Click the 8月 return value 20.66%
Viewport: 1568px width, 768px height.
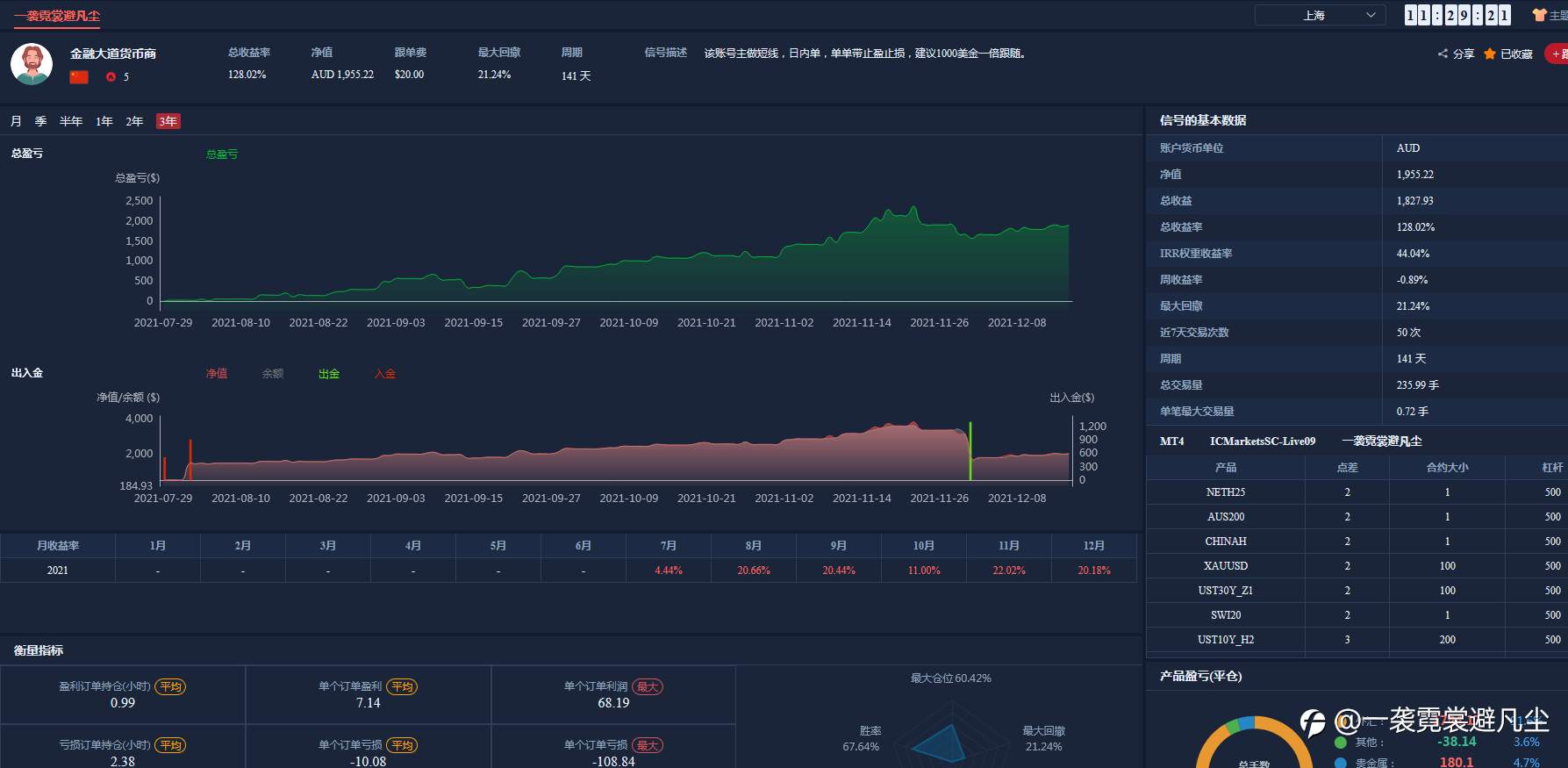(x=754, y=571)
